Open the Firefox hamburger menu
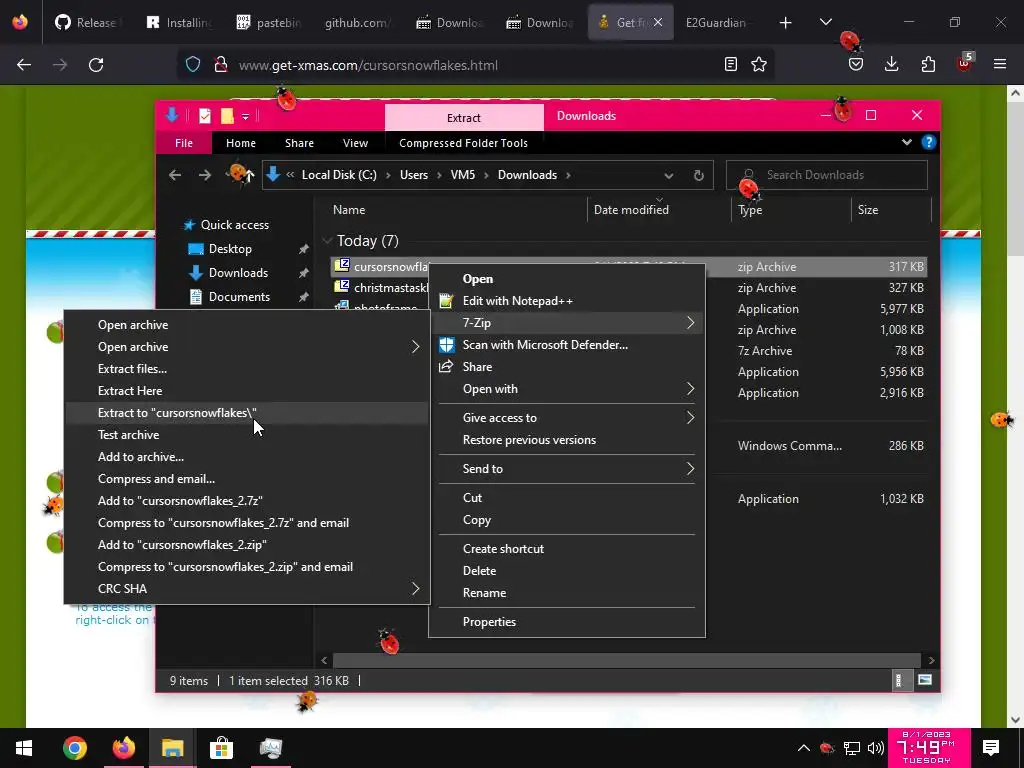This screenshot has height=768, width=1024. point(1000,65)
